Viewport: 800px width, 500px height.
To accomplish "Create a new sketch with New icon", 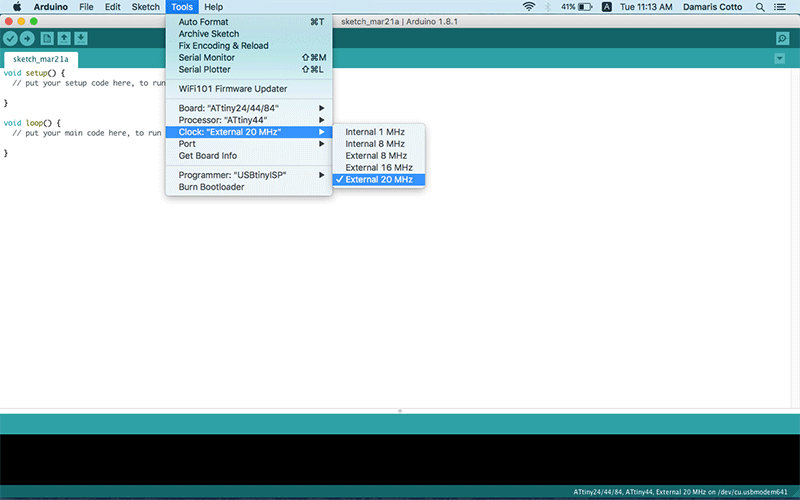I will pyautogui.click(x=47, y=38).
